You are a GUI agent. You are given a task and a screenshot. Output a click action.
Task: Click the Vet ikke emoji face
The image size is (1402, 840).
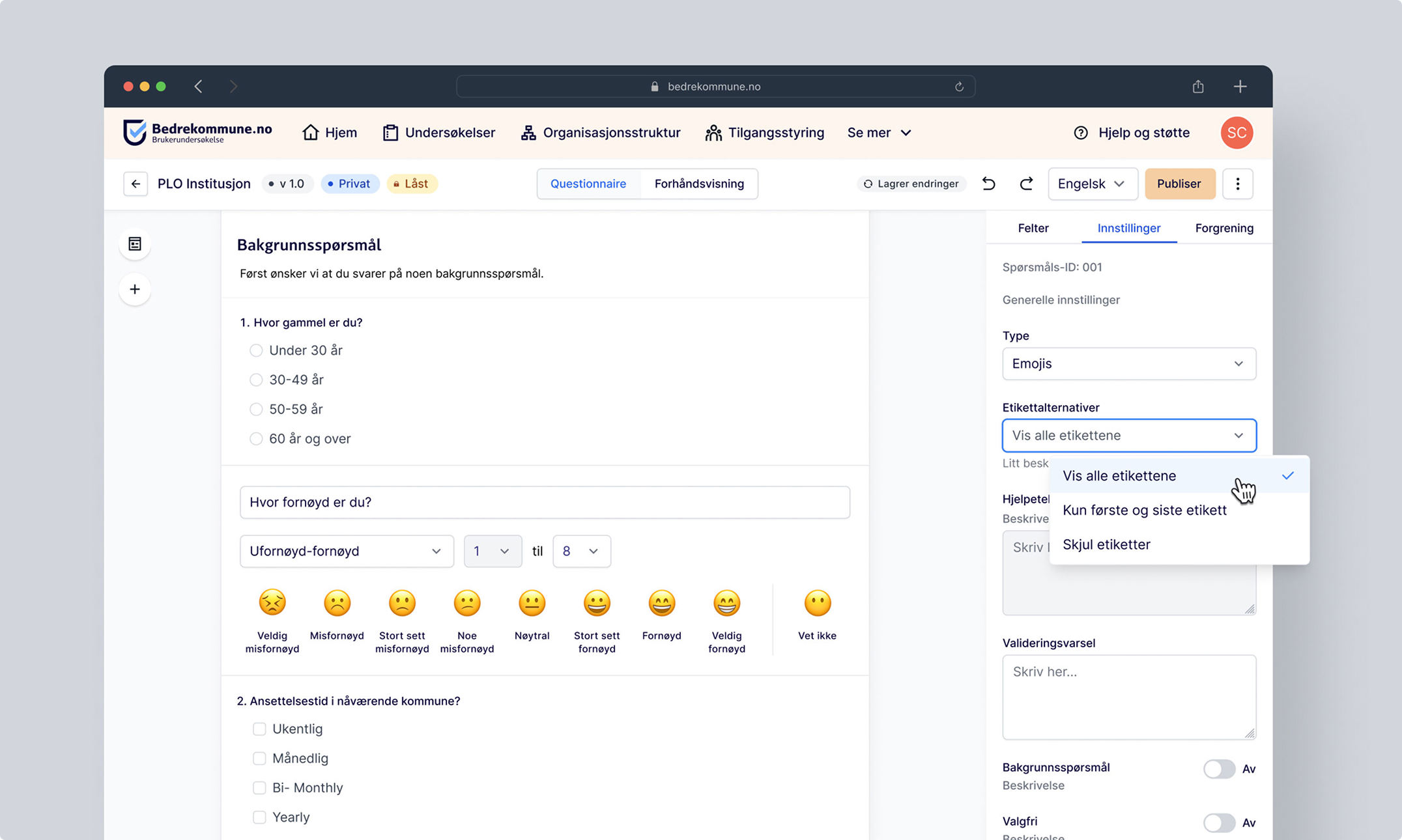point(817,603)
